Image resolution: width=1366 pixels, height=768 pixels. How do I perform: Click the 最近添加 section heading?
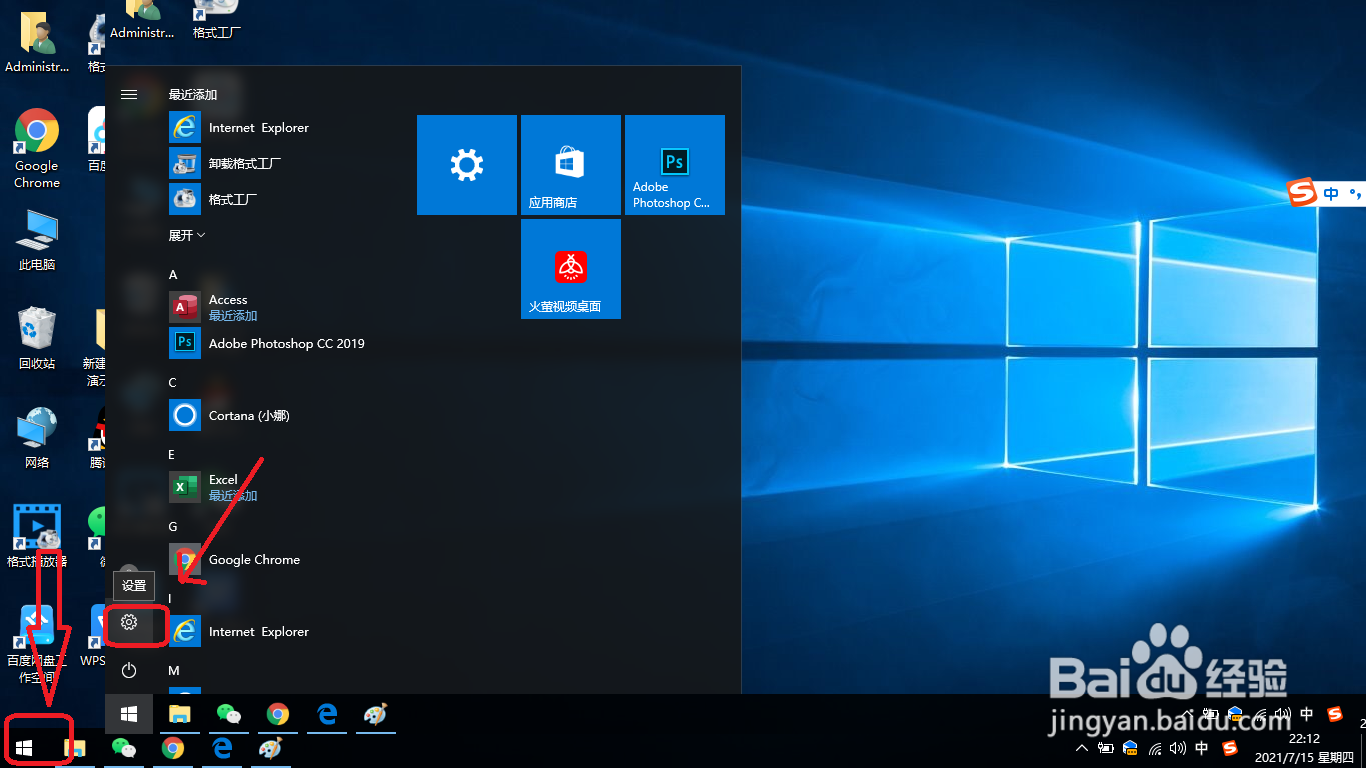[193, 95]
